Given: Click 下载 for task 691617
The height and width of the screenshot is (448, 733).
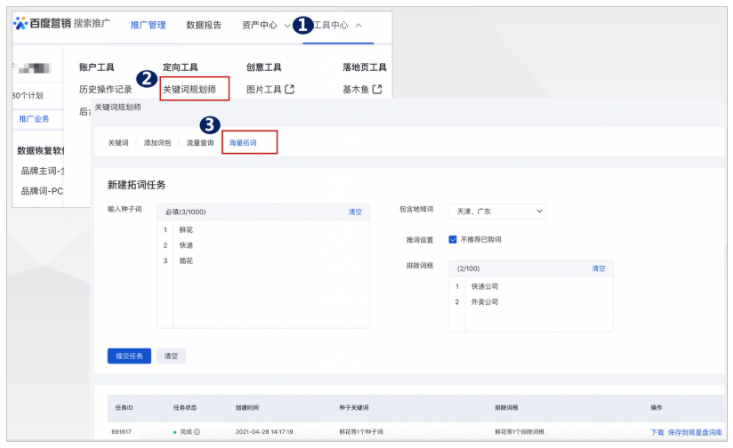Looking at the screenshot, I should point(657,432).
